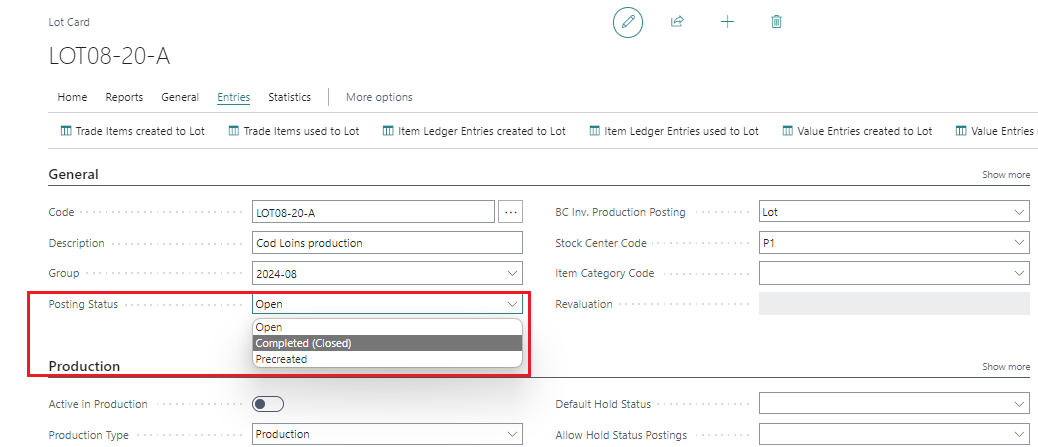The image size is (1038, 447).
Task: Click the Delete trash icon
Action: click(x=776, y=22)
